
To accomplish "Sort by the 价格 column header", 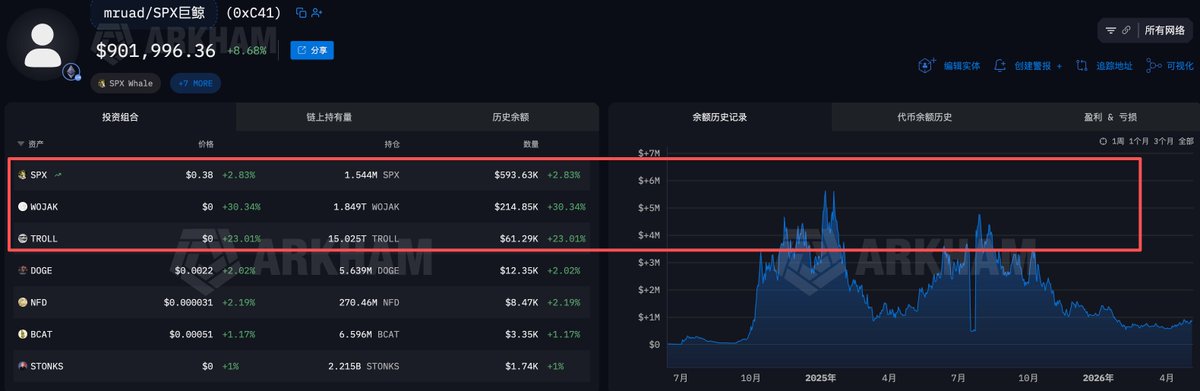I will click(205, 144).
